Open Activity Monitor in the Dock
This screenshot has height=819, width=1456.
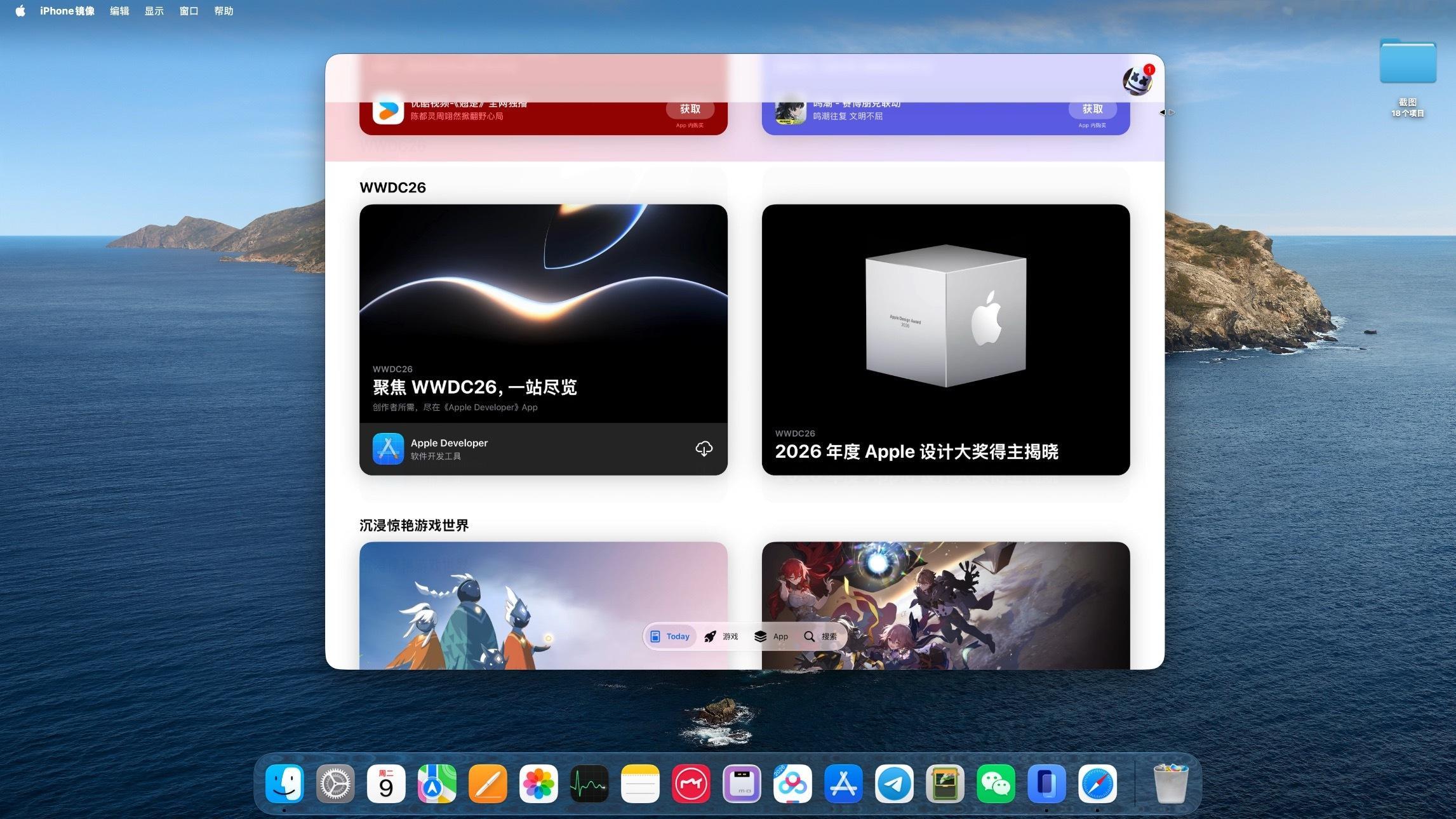pos(589,783)
